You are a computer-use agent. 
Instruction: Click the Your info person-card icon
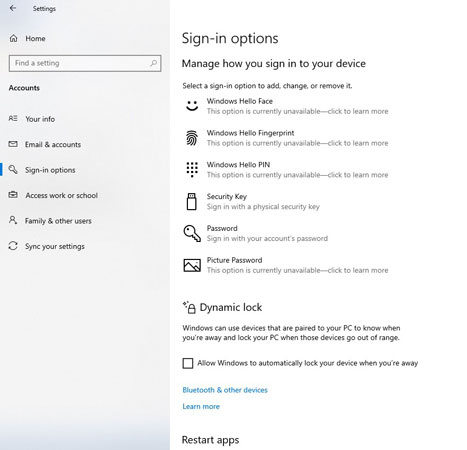click(13, 118)
